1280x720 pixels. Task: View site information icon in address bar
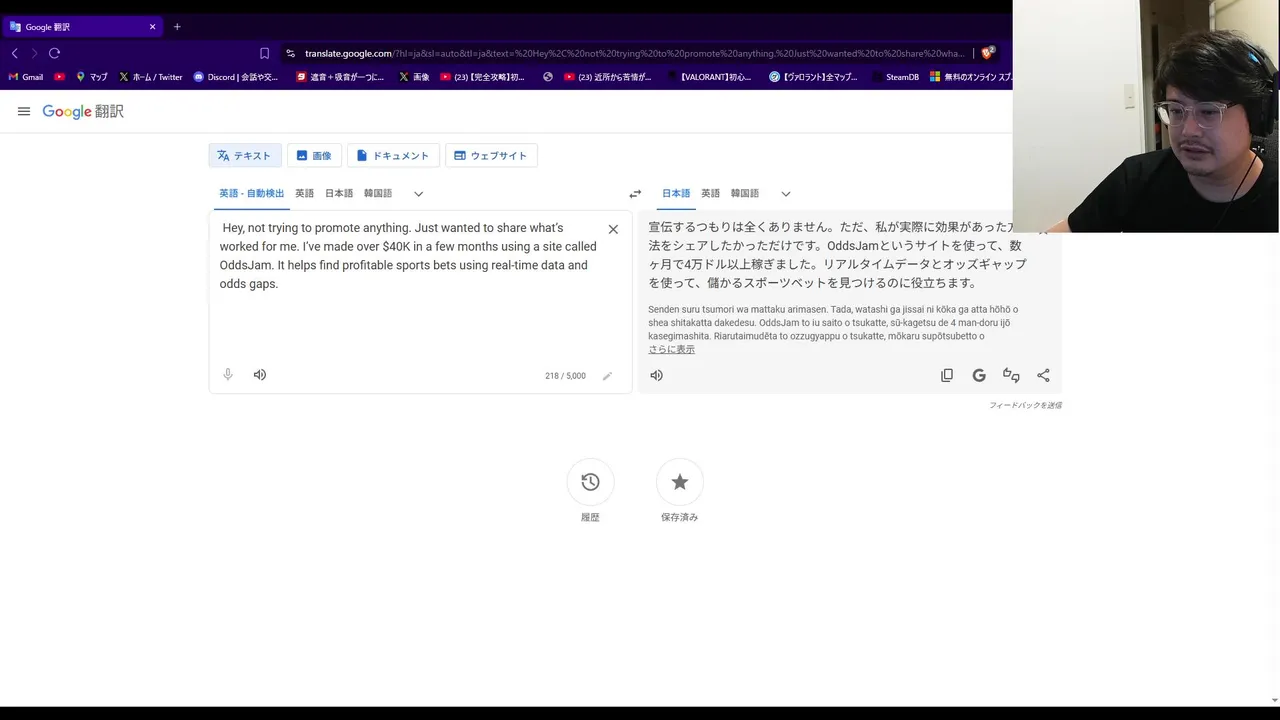290,53
